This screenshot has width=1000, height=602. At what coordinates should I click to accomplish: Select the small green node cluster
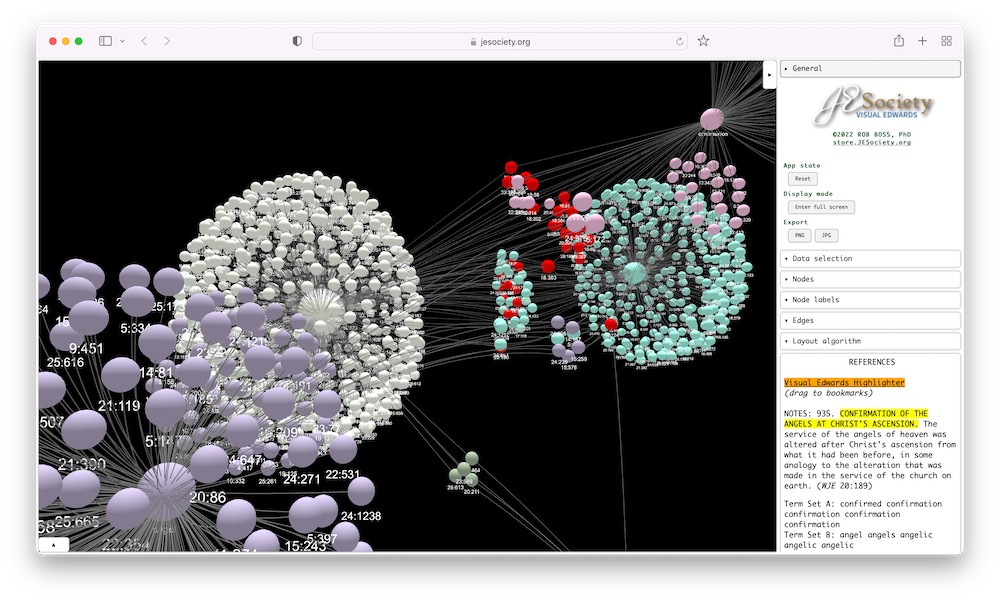465,471
